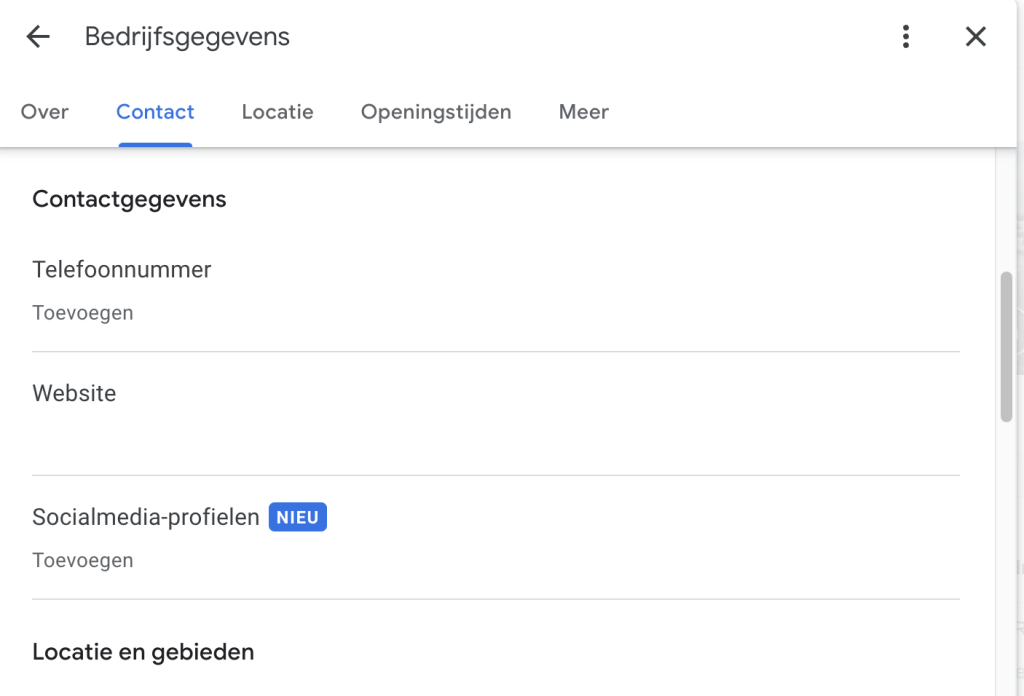Show the Meer tab
Viewport: 1024px width, 696px height.
pyautogui.click(x=584, y=112)
